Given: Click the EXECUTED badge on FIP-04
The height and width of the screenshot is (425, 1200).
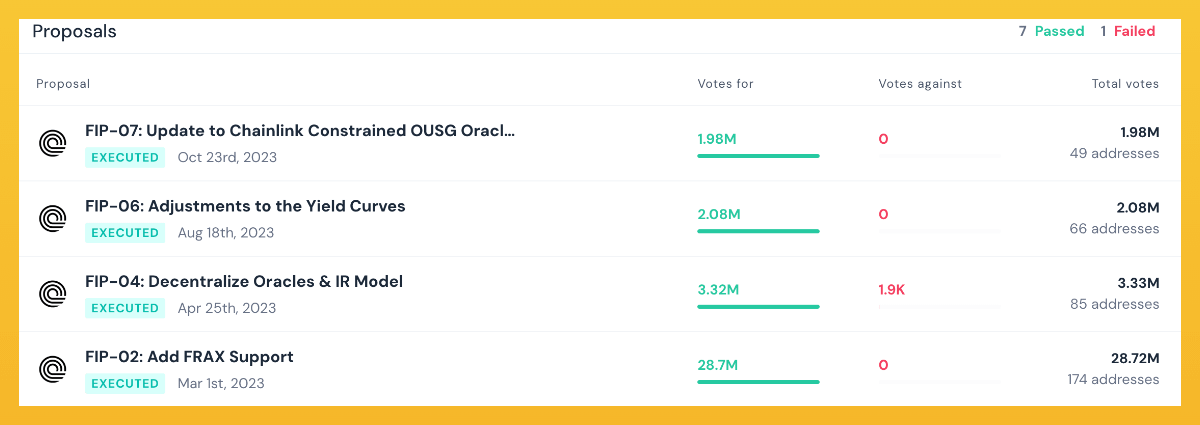Looking at the screenshot, I should (125, 308).
